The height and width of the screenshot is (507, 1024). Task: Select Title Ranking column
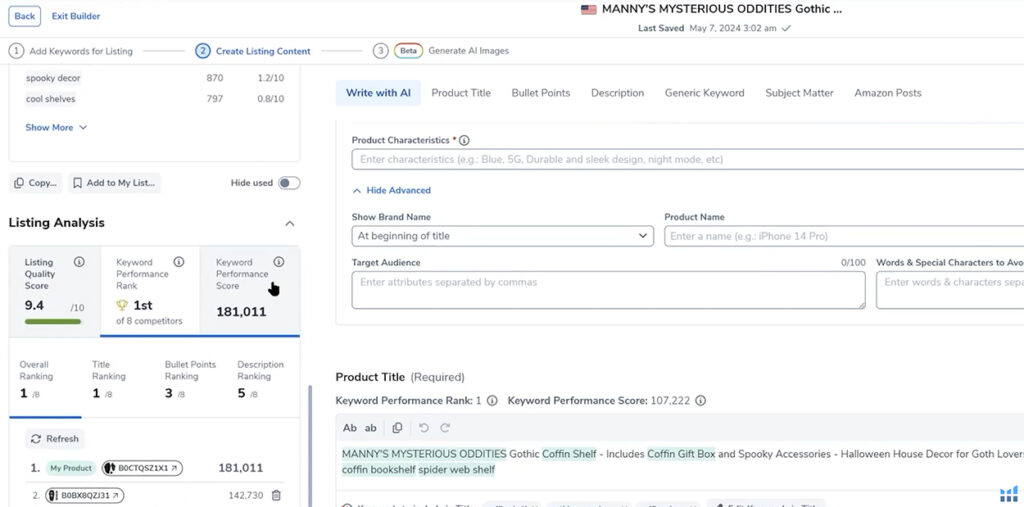click(x=118, y=380)
